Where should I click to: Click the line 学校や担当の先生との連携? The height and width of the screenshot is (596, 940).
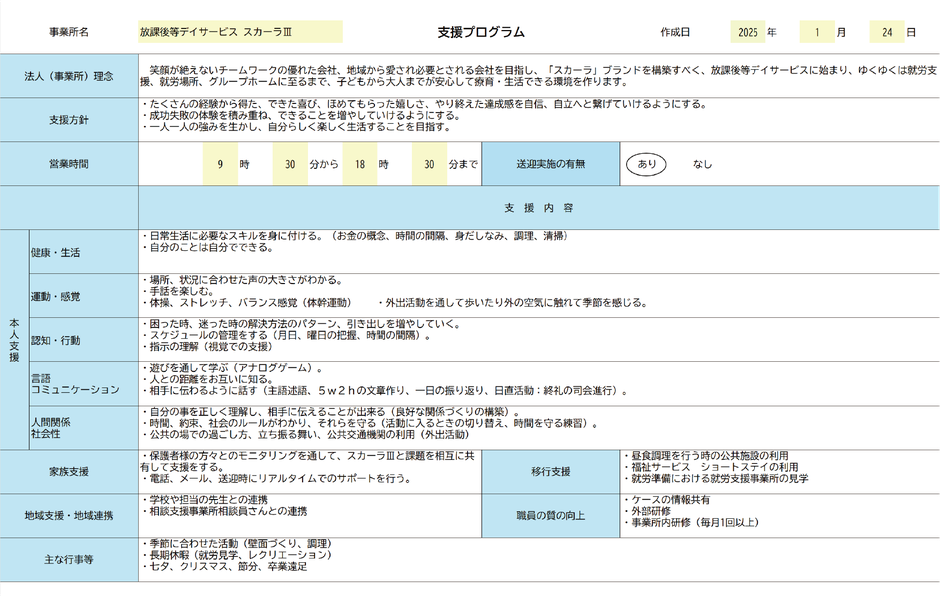click(204, 499)
